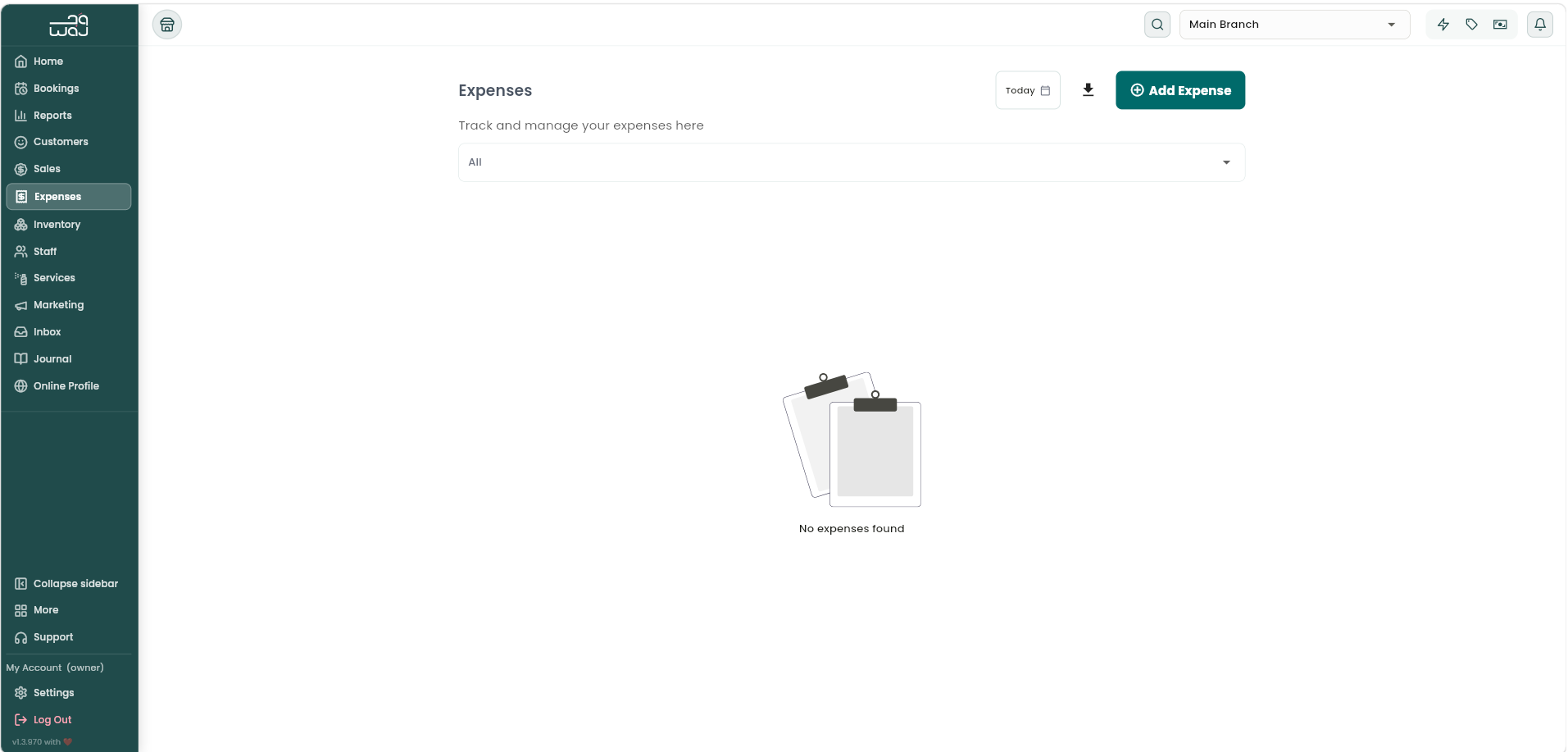Click the Marketing megaphone icon
The width and height of the screenshot is (1568, 752).
21,305
